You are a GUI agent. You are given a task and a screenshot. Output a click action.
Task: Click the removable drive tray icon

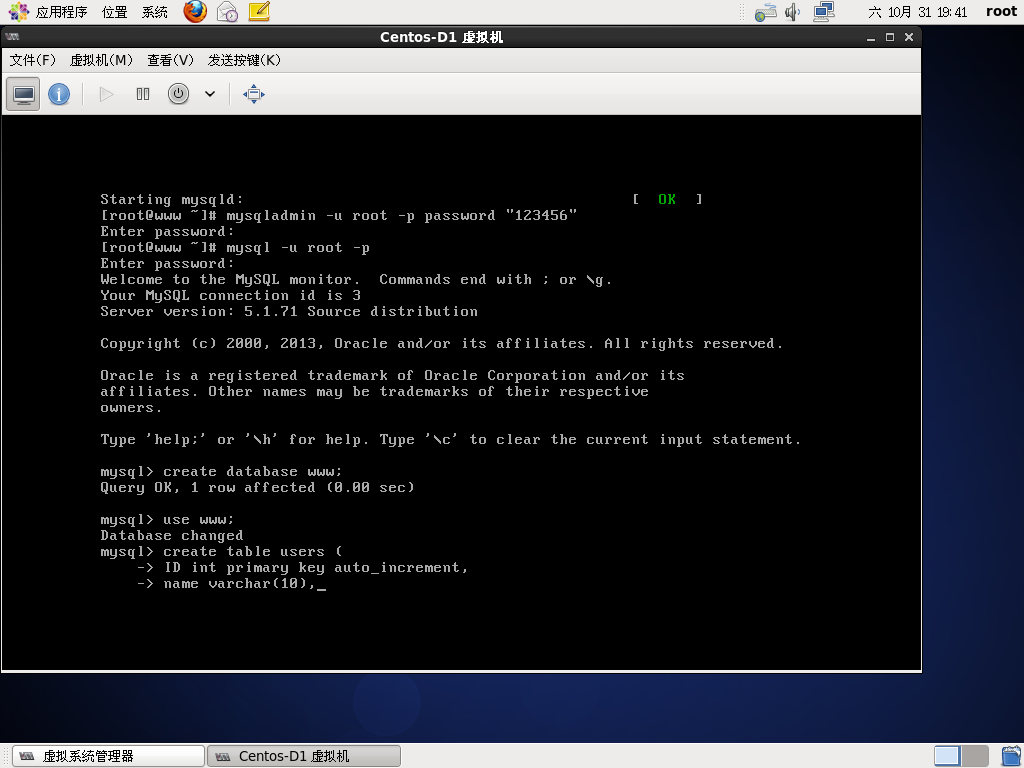click(x=765, y=12)
